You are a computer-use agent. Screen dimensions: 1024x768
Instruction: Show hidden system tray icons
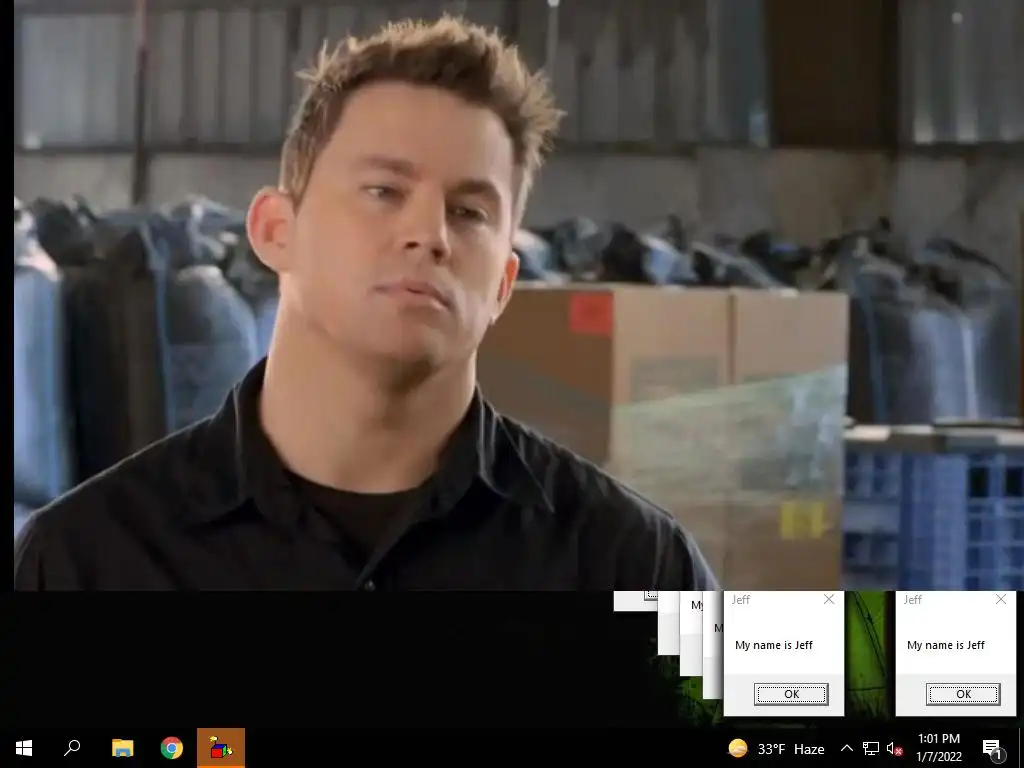tap(846, 748)
